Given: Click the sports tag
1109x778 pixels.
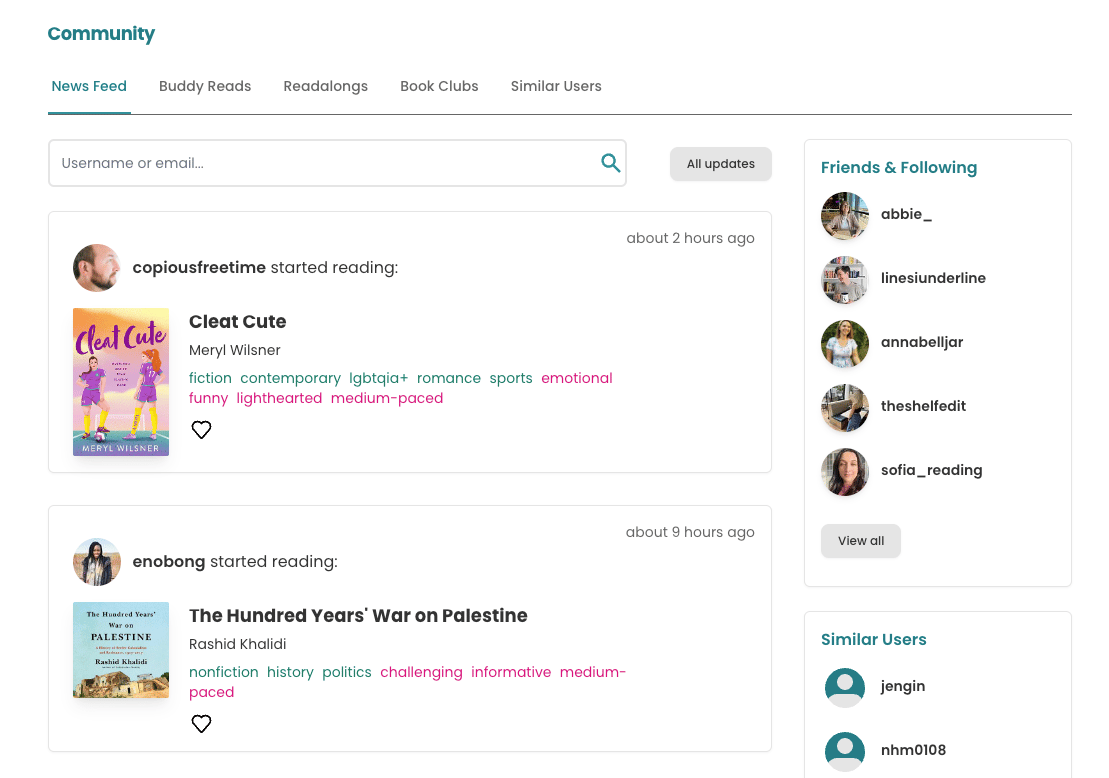Looking at the screenshot, I should [x=511, y=378].
